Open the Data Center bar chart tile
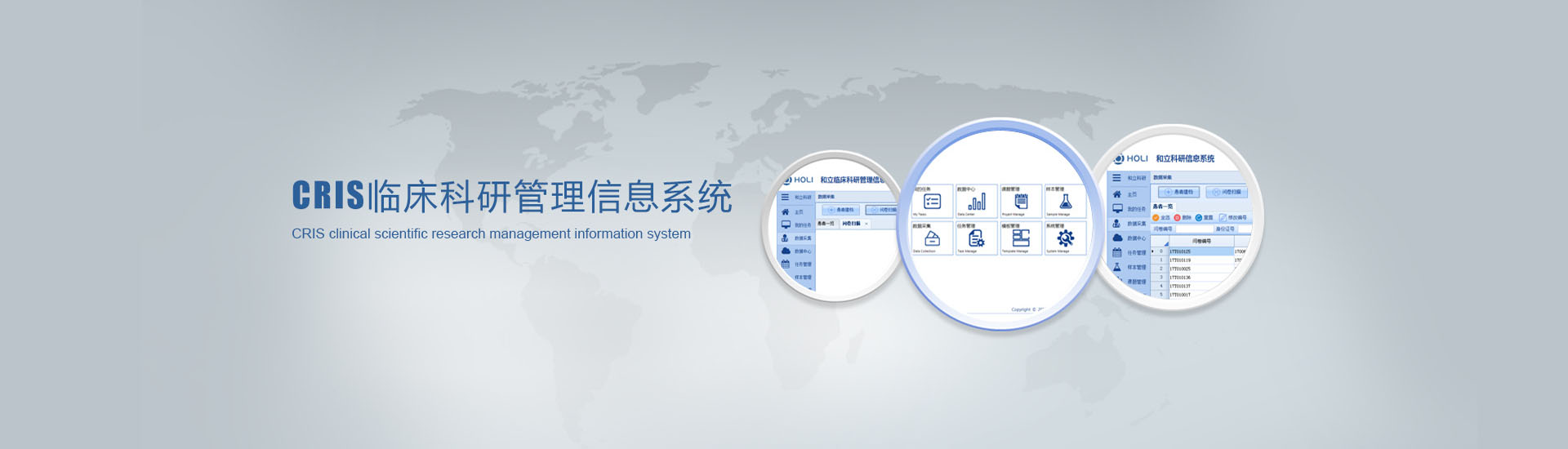The width and height of the screenshot is (1568, 449). pos(977,202)
